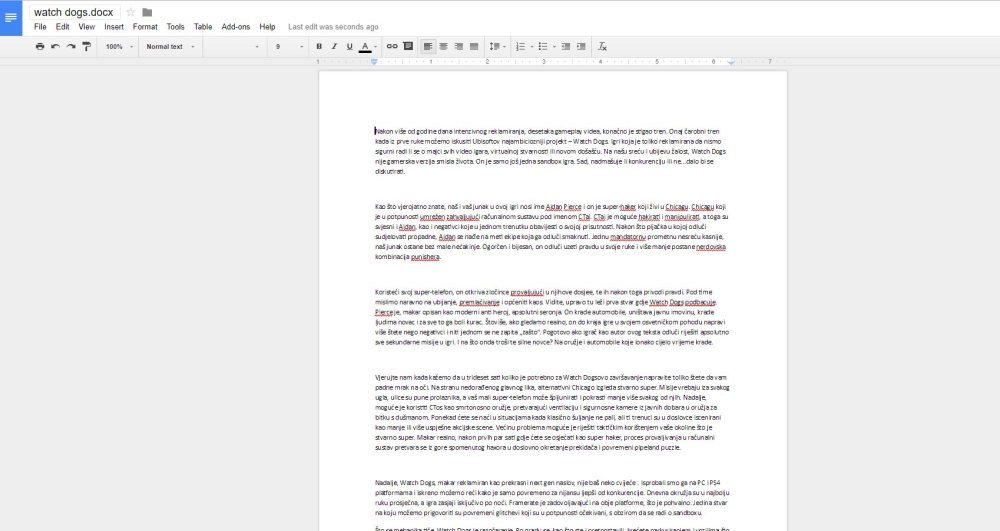
Task: Toggle italic formatting
Action: click(x=334, y=47)
